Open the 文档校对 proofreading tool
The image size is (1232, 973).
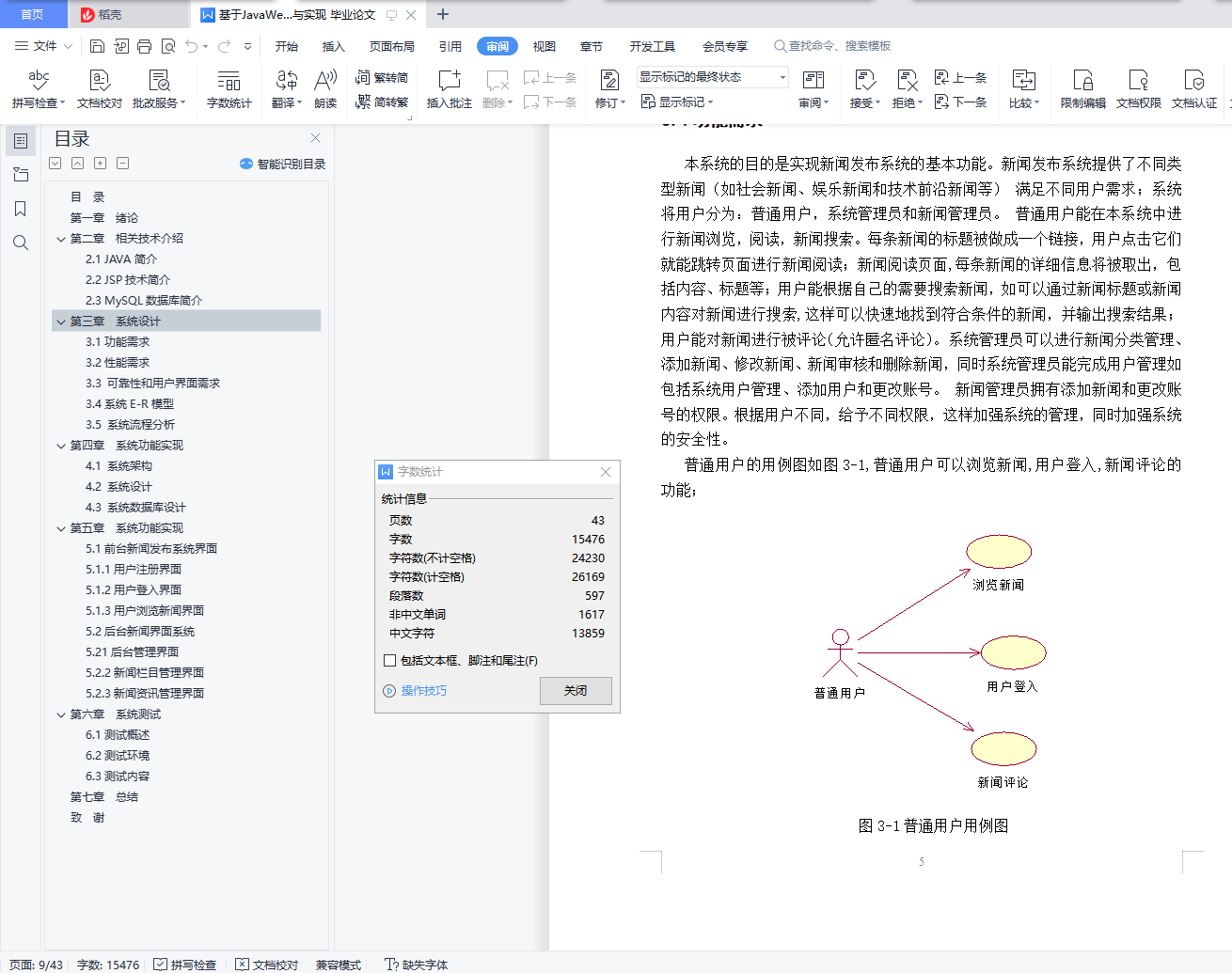(99, 89)
